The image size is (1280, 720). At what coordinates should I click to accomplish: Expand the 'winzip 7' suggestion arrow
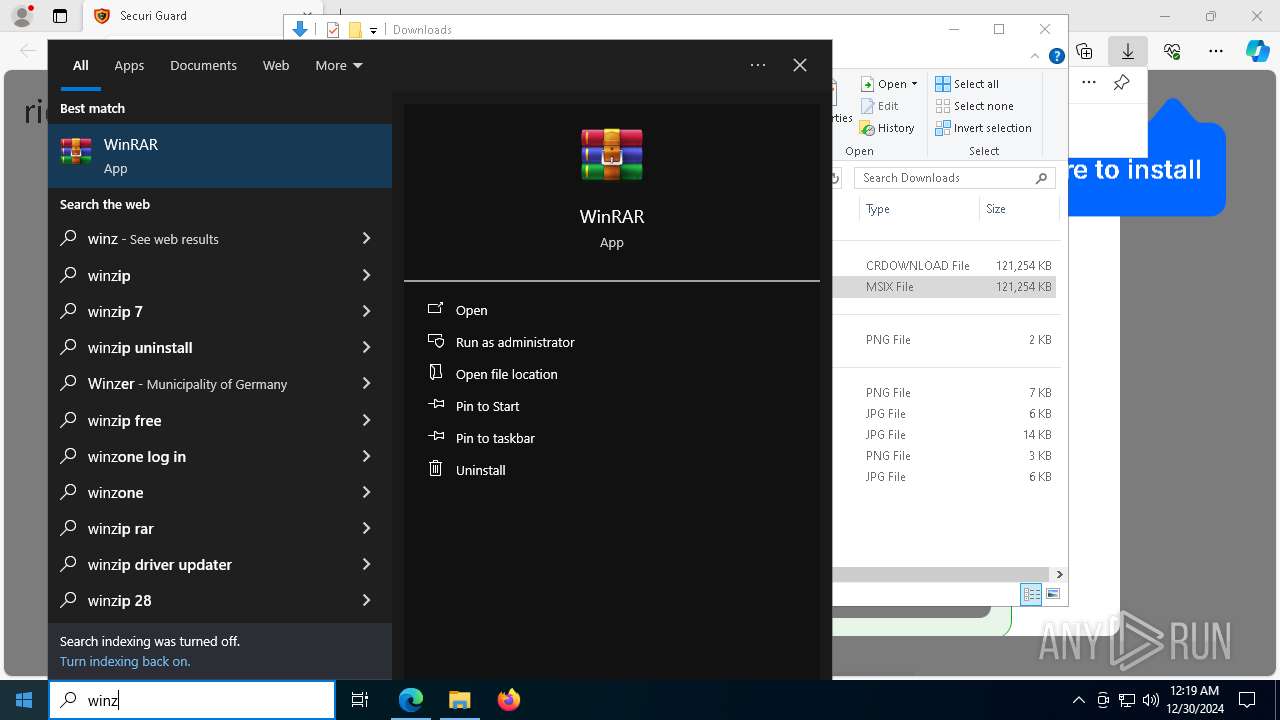pos(366,311)
